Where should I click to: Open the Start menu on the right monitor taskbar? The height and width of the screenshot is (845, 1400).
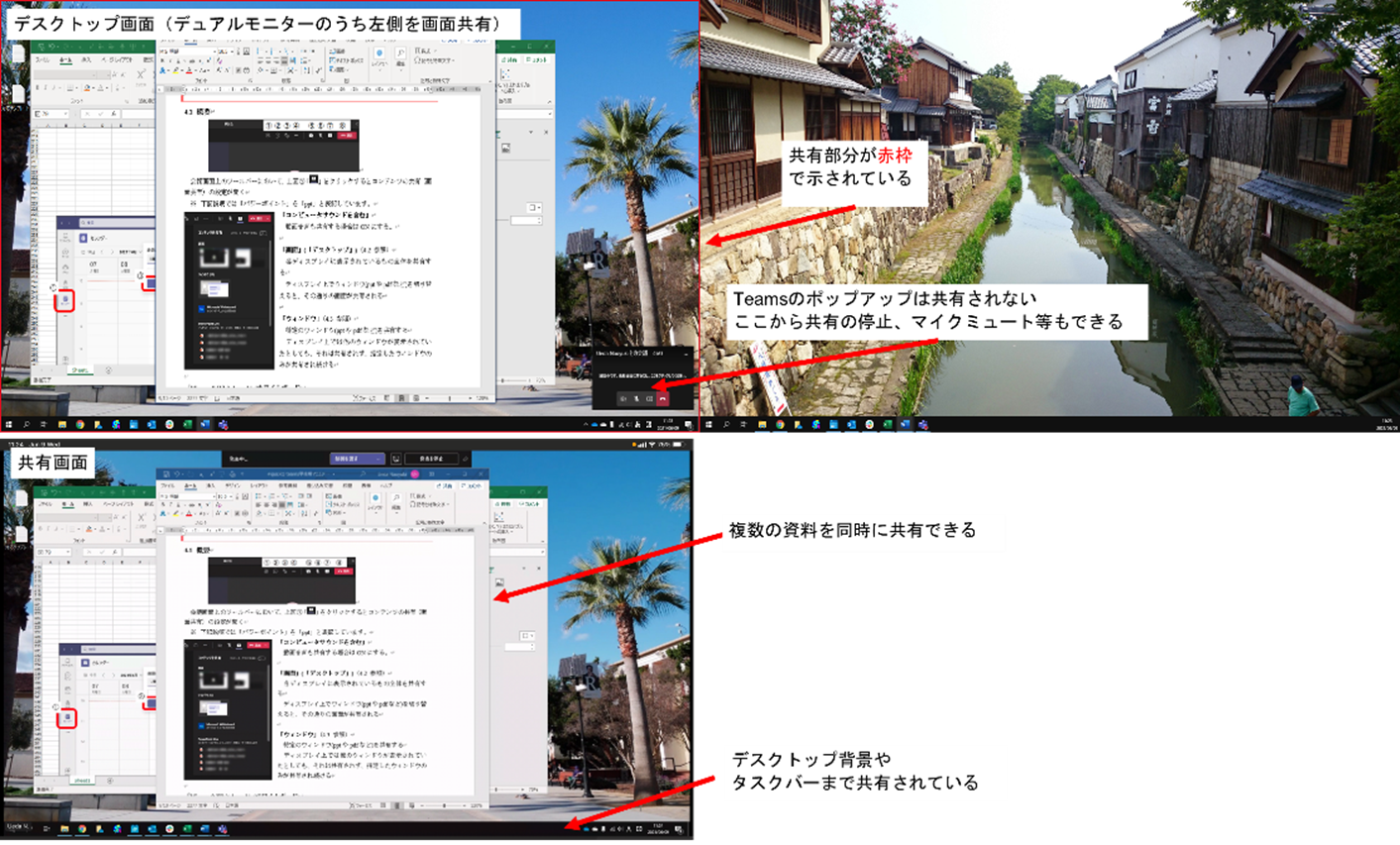click(709, 425)
